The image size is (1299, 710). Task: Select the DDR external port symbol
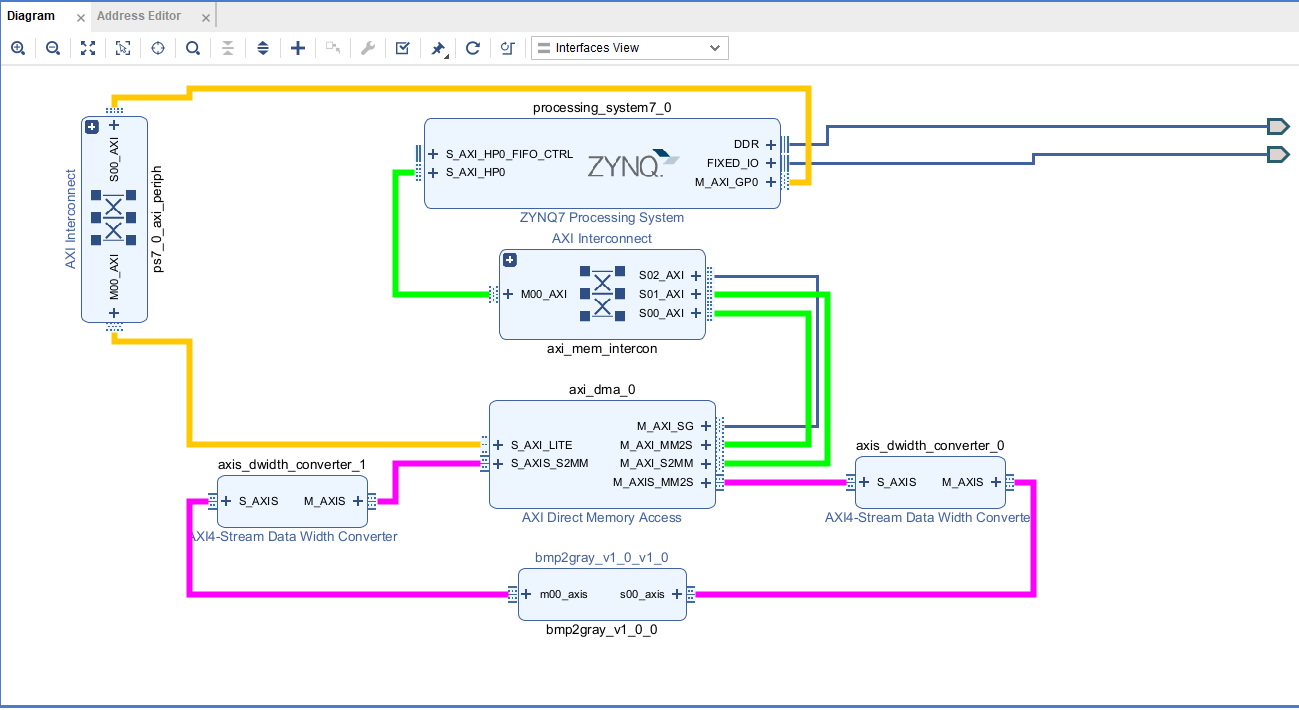click(x=1277, y=126)
